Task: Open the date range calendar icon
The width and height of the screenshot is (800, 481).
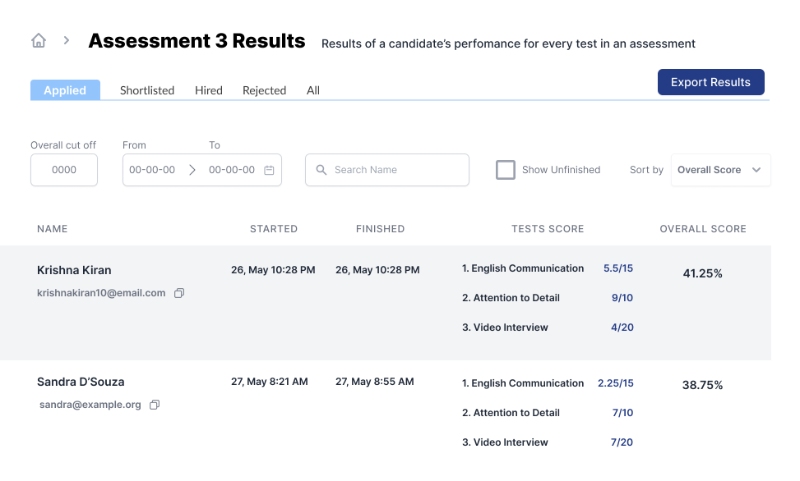Action: (x=269, y=170)
